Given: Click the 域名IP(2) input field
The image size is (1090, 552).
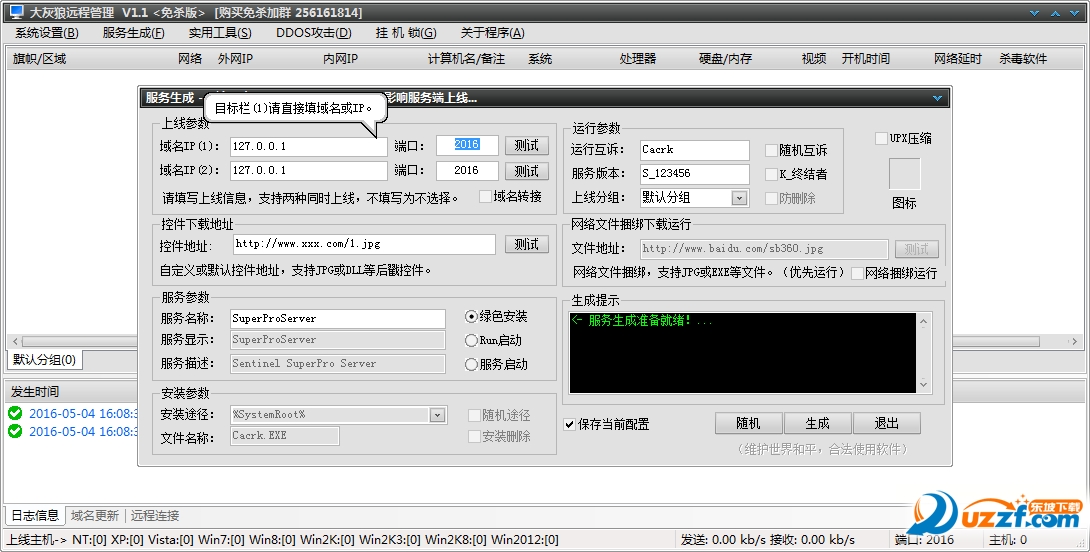Looking at the screenshot, I should [309, 170].
